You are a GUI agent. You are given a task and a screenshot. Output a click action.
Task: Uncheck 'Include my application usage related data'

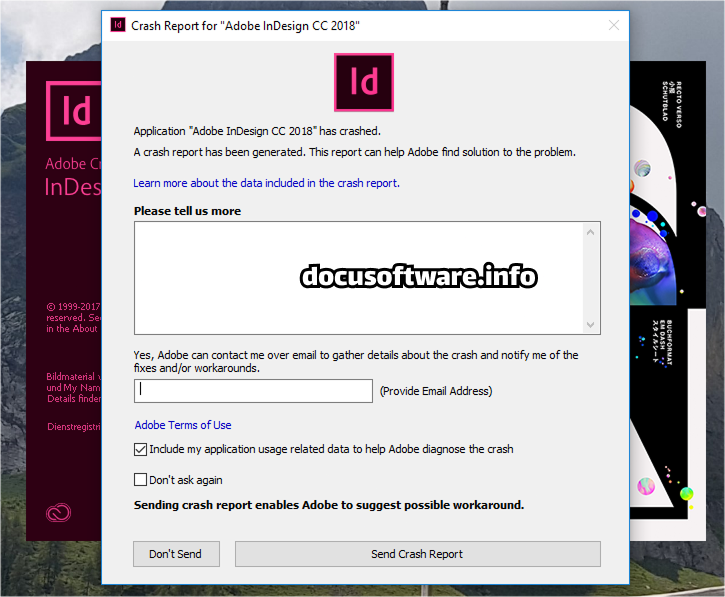click(x=141, y=450)
